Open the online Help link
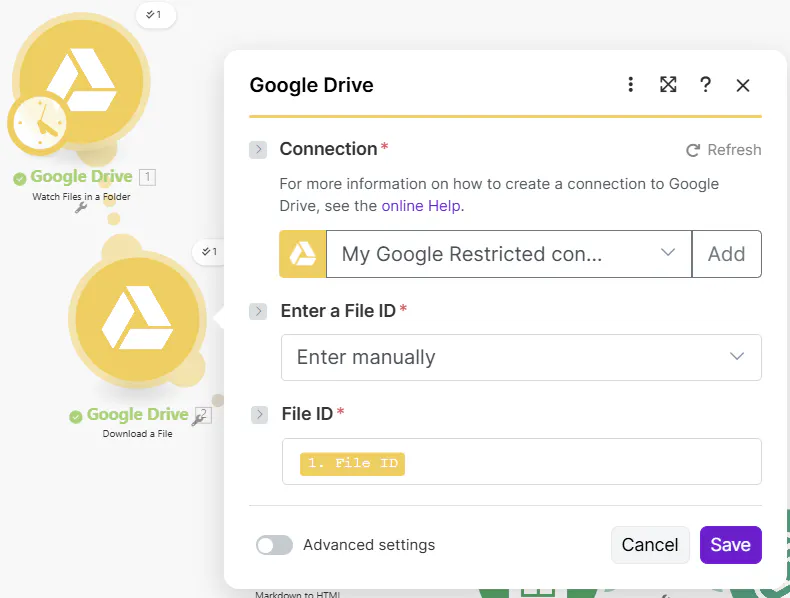 [x=421, y=206]
